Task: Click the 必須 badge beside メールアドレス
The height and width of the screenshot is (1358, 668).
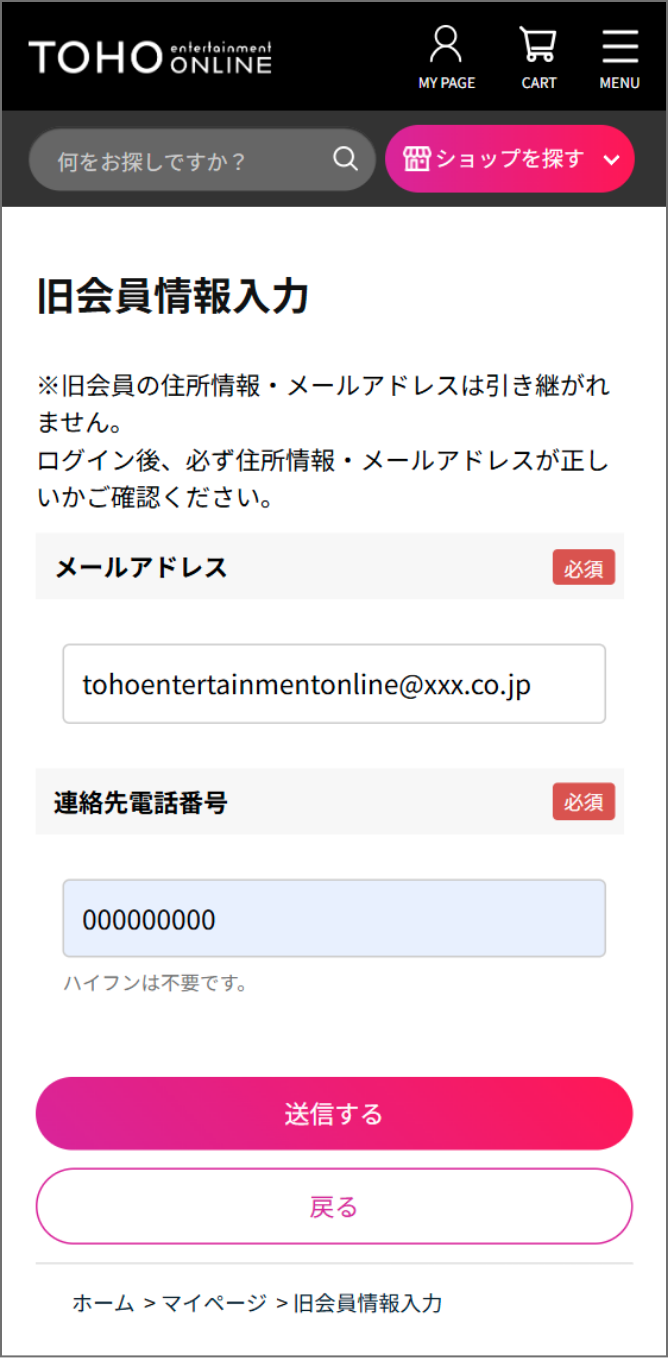Action: point(584,567)
